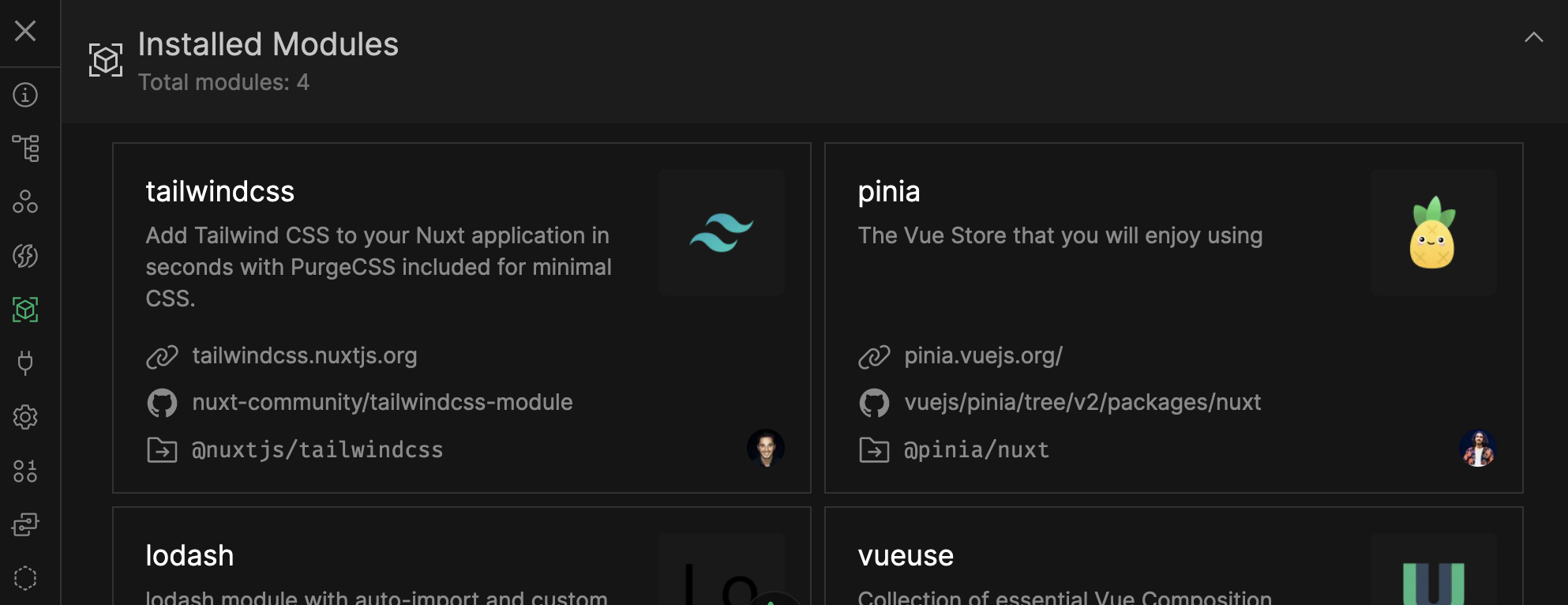Image resolution: width=1568 pixels, height=605 pixels.
Task: Open the Server routes icon in sidebar
Action: [x=25, y=524]
